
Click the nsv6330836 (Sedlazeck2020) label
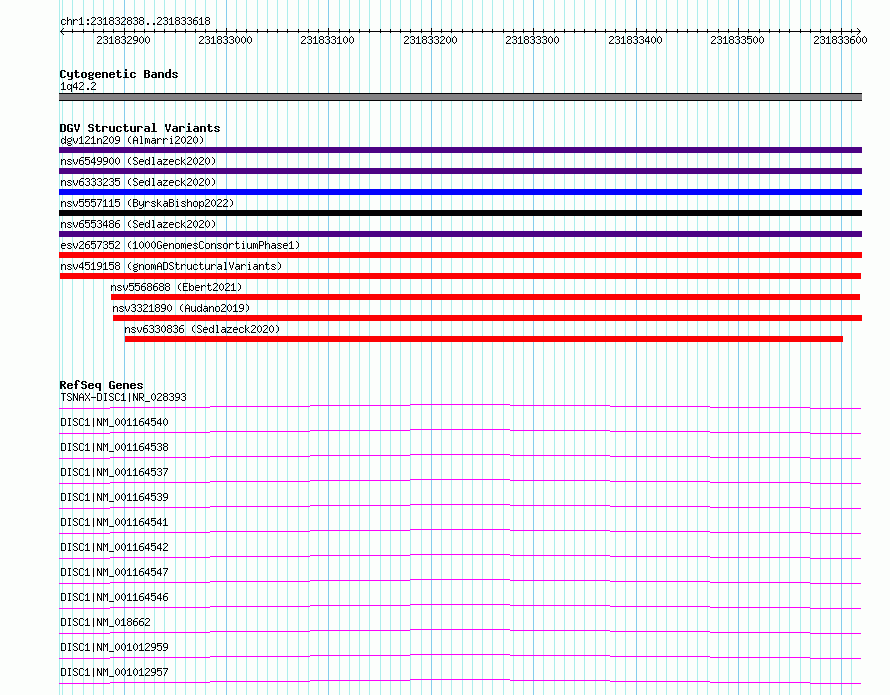pos(202,329)
